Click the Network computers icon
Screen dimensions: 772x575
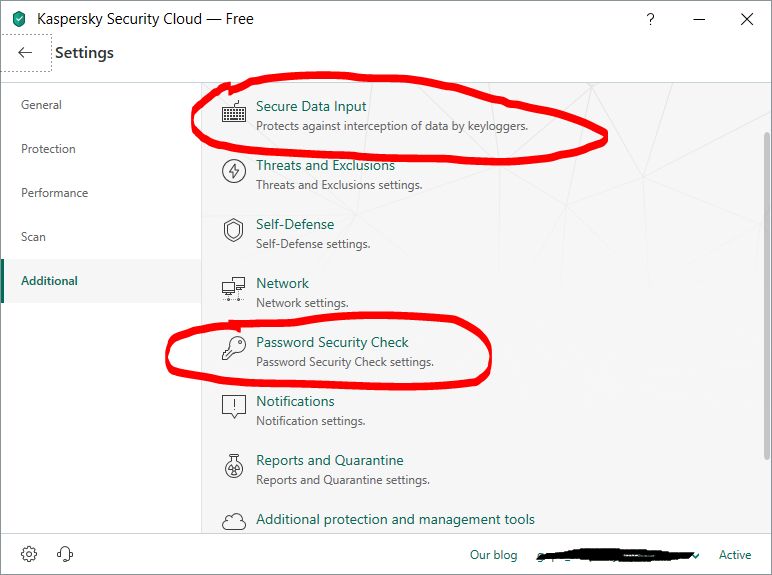tap(234, 290)
